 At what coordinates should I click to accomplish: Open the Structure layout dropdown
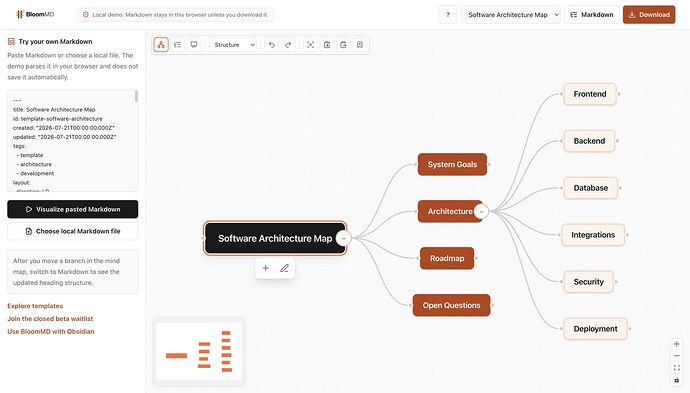[x=233, y=44]
